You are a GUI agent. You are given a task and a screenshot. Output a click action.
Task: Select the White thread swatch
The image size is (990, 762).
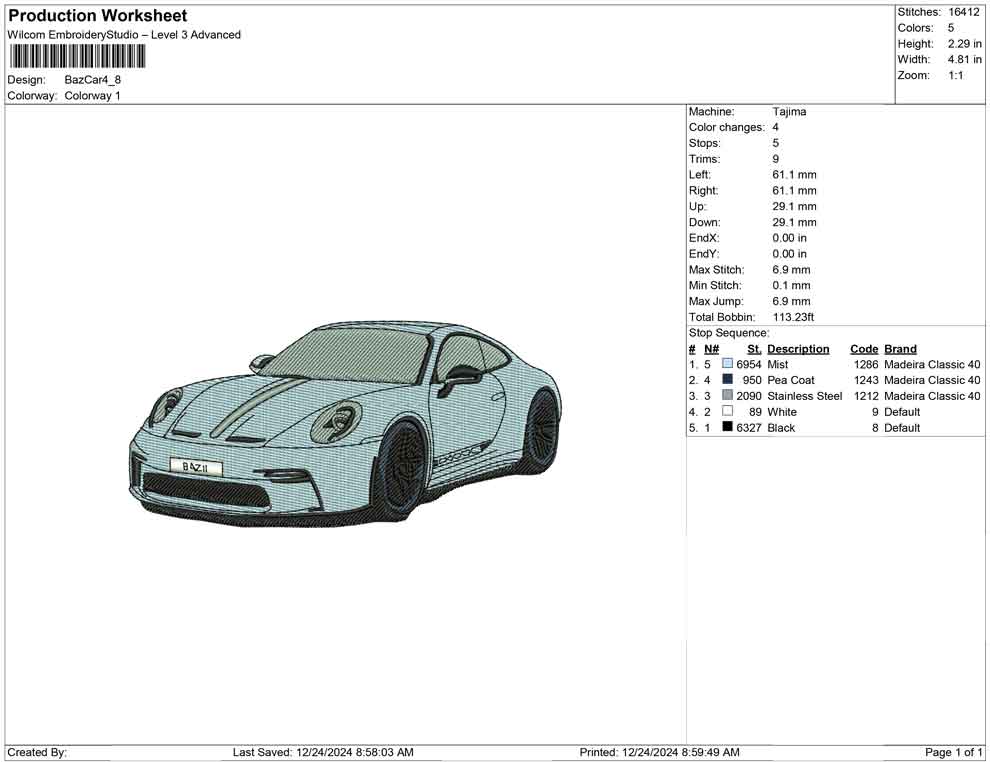727,412
